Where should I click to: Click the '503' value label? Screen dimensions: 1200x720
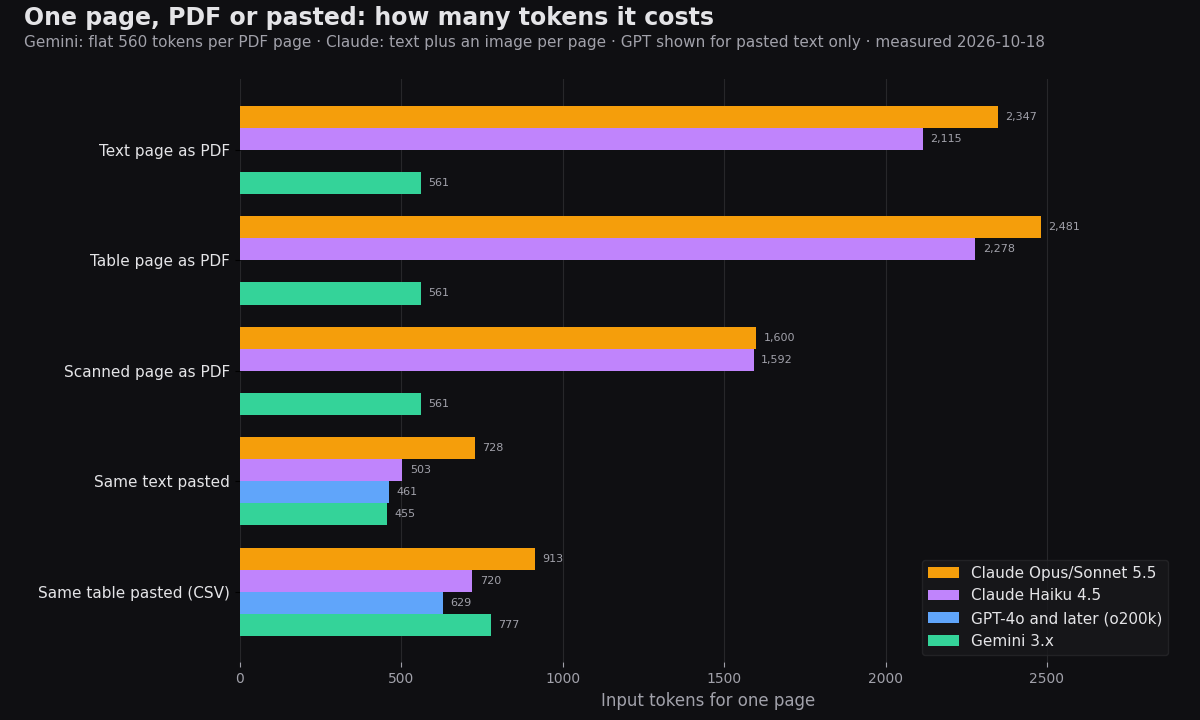tap(420, 470)
